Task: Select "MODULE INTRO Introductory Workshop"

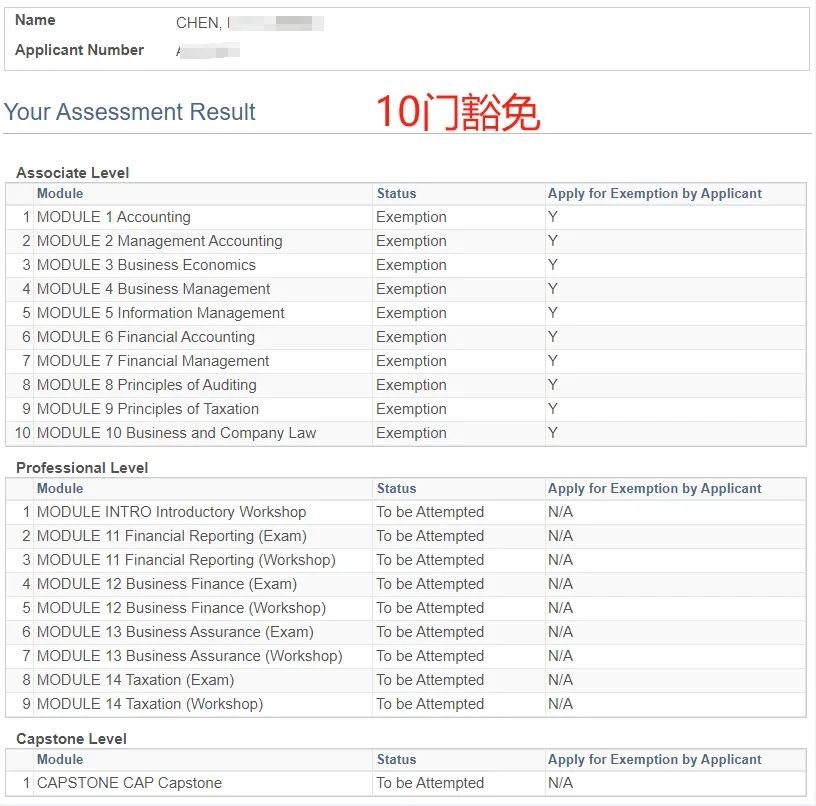Action: click(x=172, y=512)
